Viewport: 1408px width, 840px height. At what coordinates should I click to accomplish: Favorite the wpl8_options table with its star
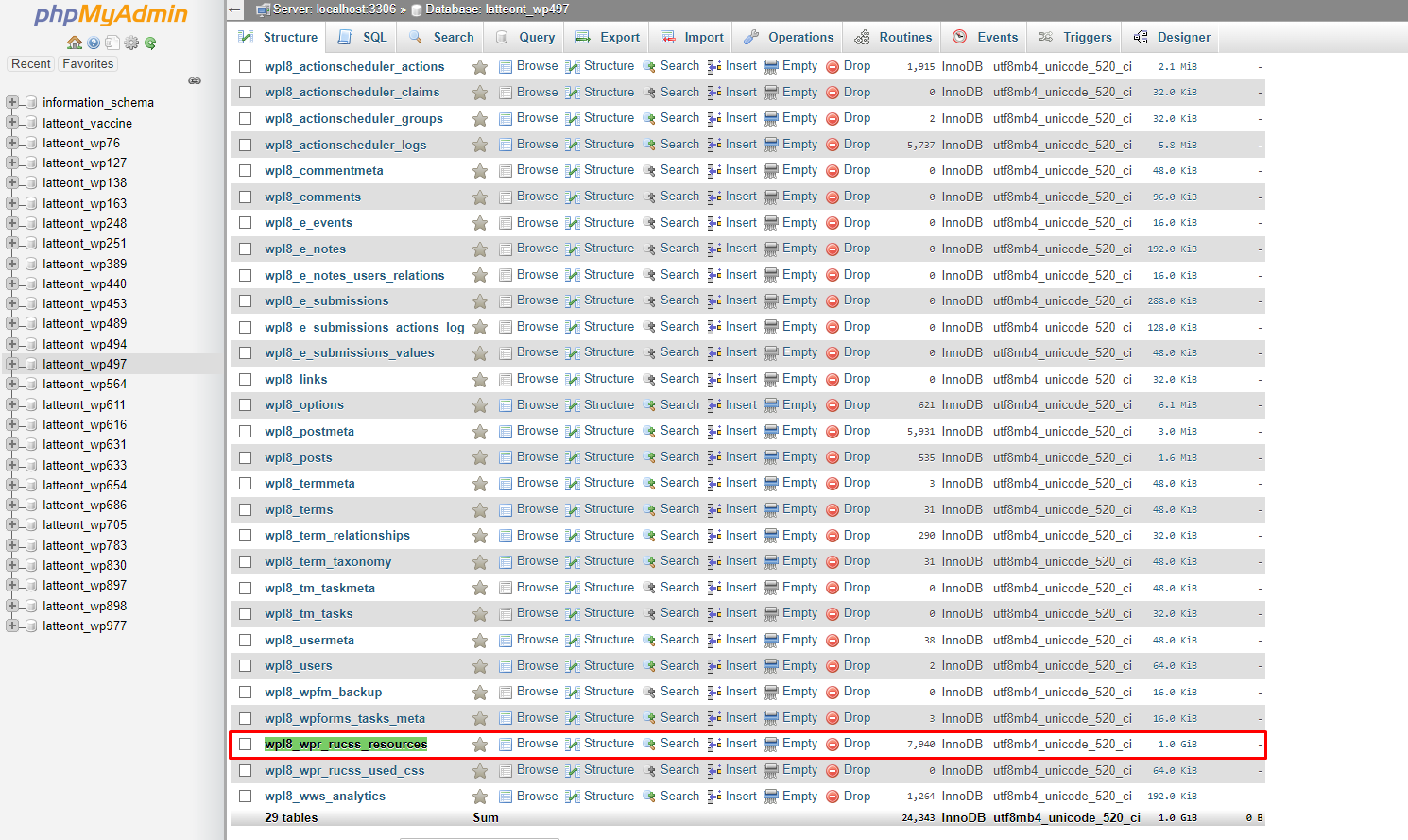(x=480, y=405)
